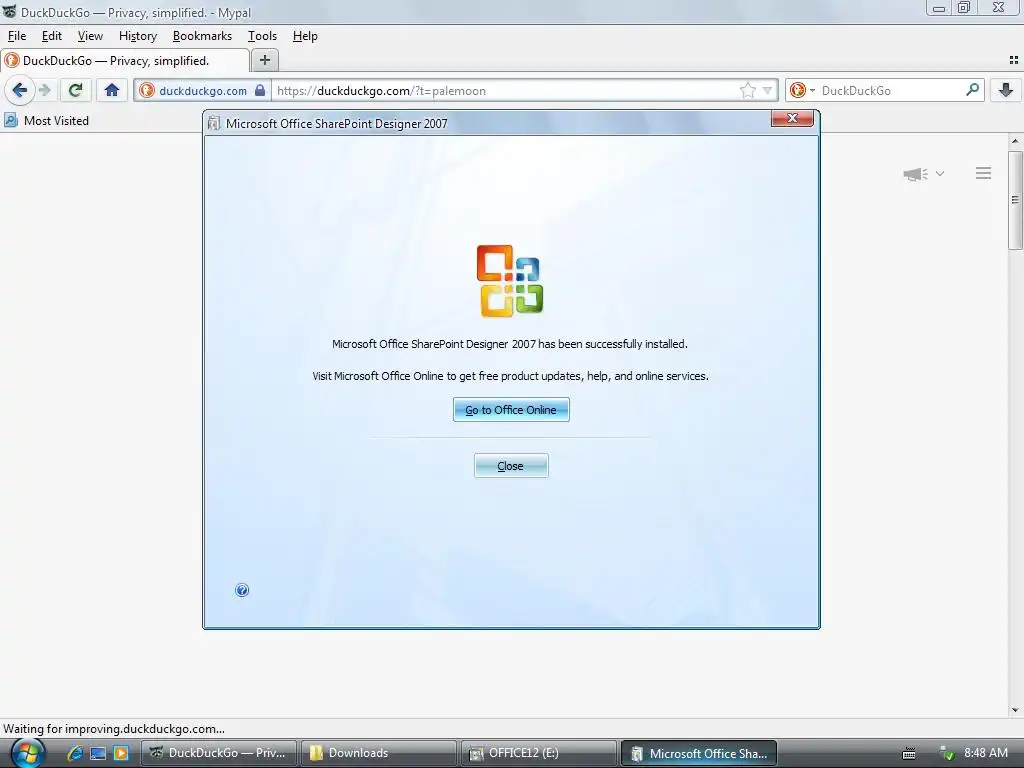Click the keyboard icon in the system tray
Viewport: 1024px width, 768px height.
pos(908,754)
